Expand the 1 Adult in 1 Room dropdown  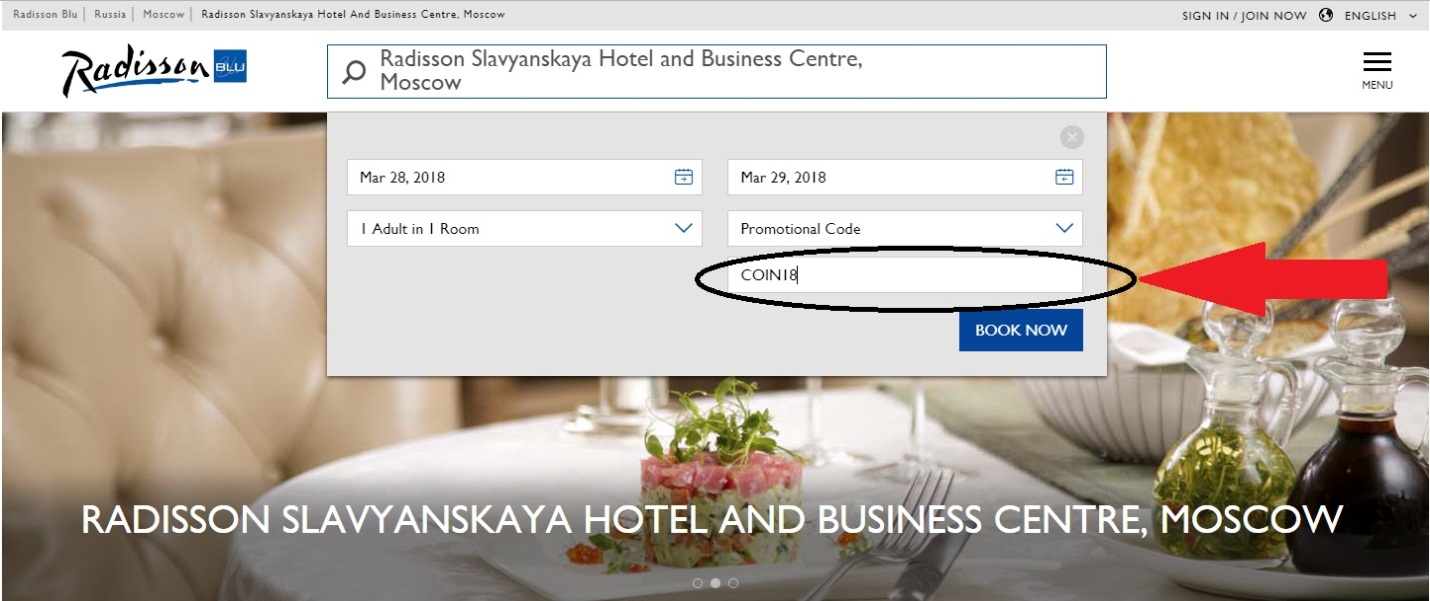coord(525,228)
